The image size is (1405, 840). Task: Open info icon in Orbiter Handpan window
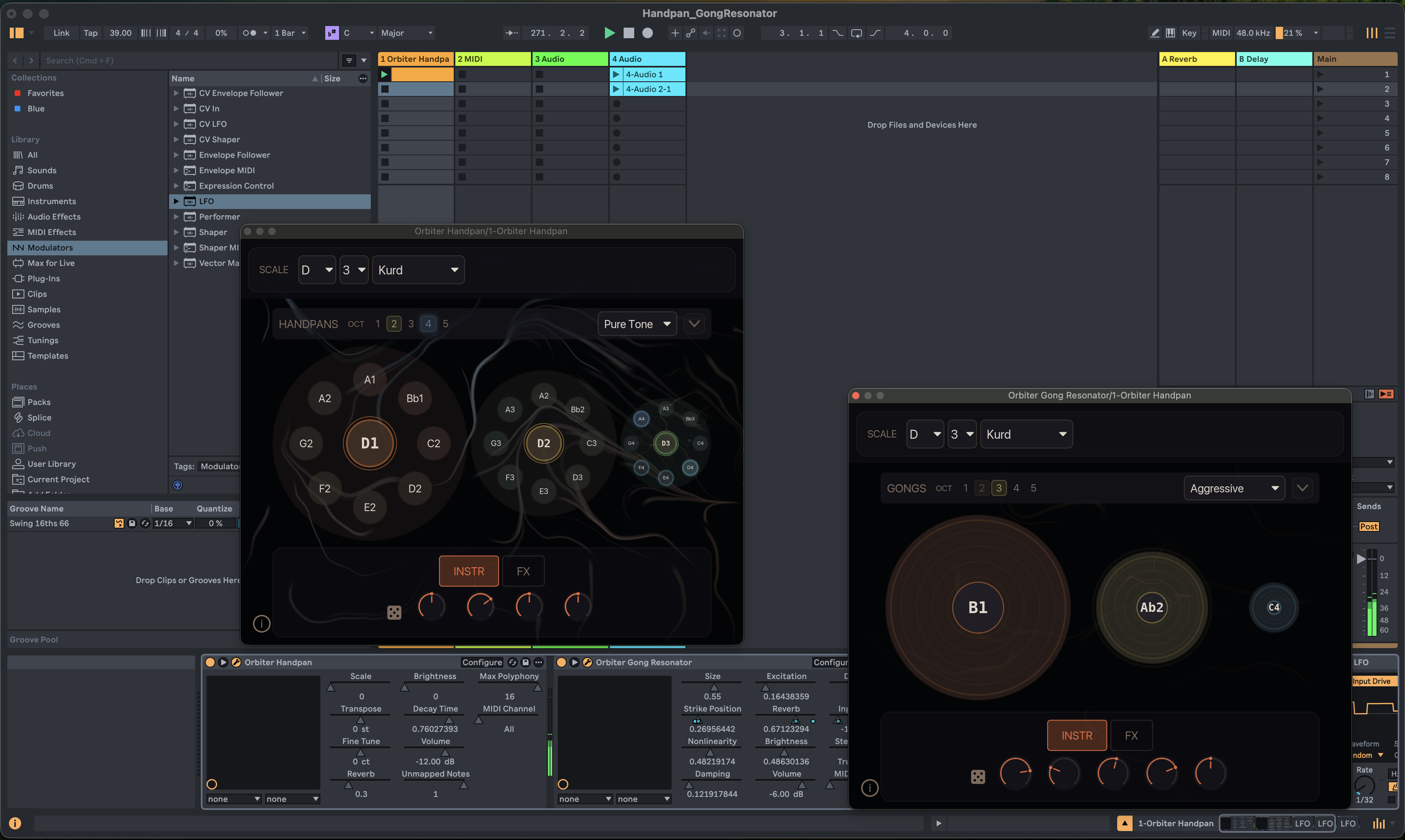(261, 624)
